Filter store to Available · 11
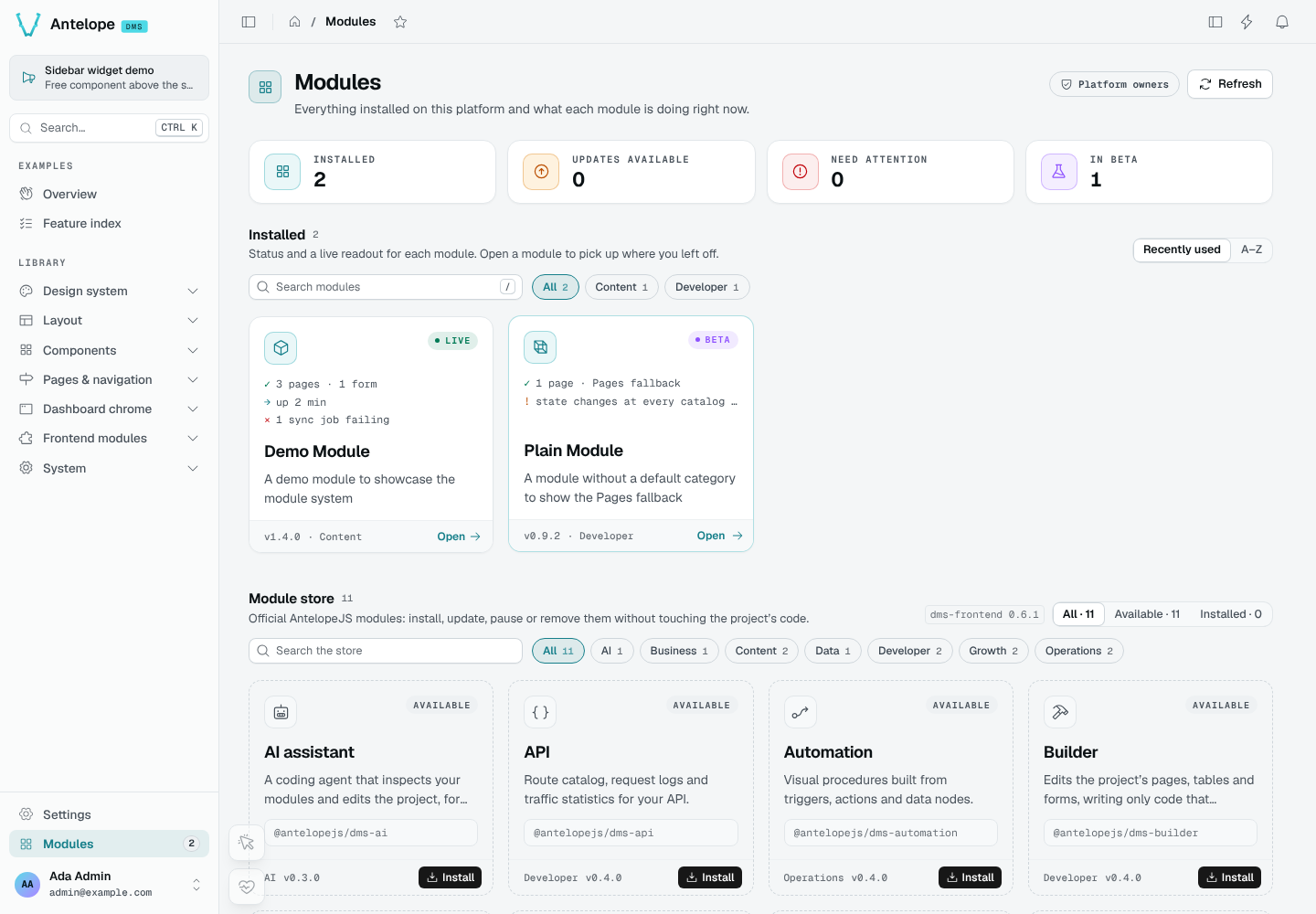This screenshot has height=914, width=1316. coord(1147,614)
